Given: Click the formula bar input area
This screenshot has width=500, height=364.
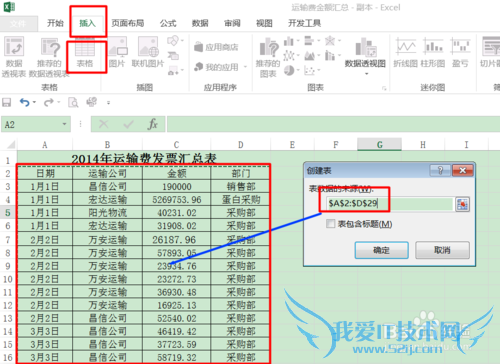Looking at the screenshot, I should pos(333,124).
